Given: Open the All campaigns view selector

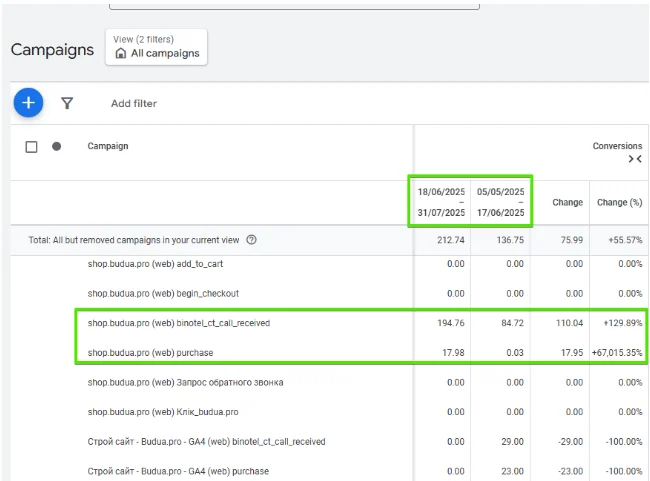Looking at the screenshot, I should click(x=156, y=47).
